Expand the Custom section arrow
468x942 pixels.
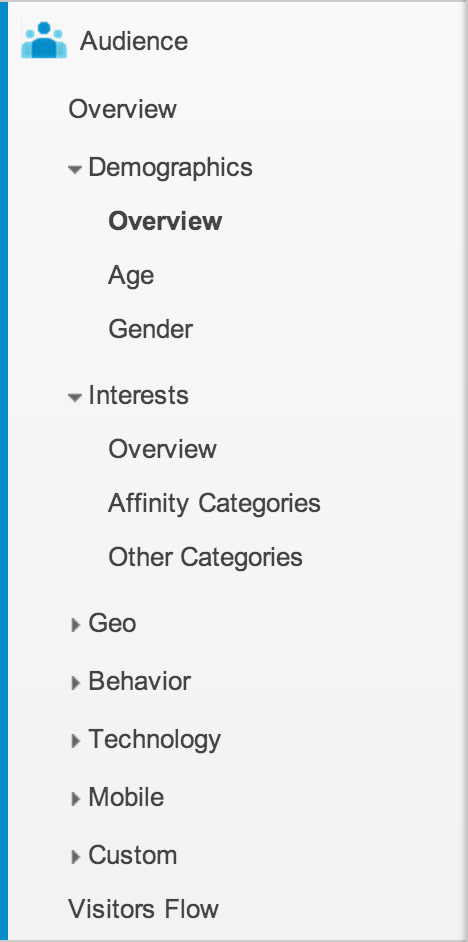click(76, 857)
